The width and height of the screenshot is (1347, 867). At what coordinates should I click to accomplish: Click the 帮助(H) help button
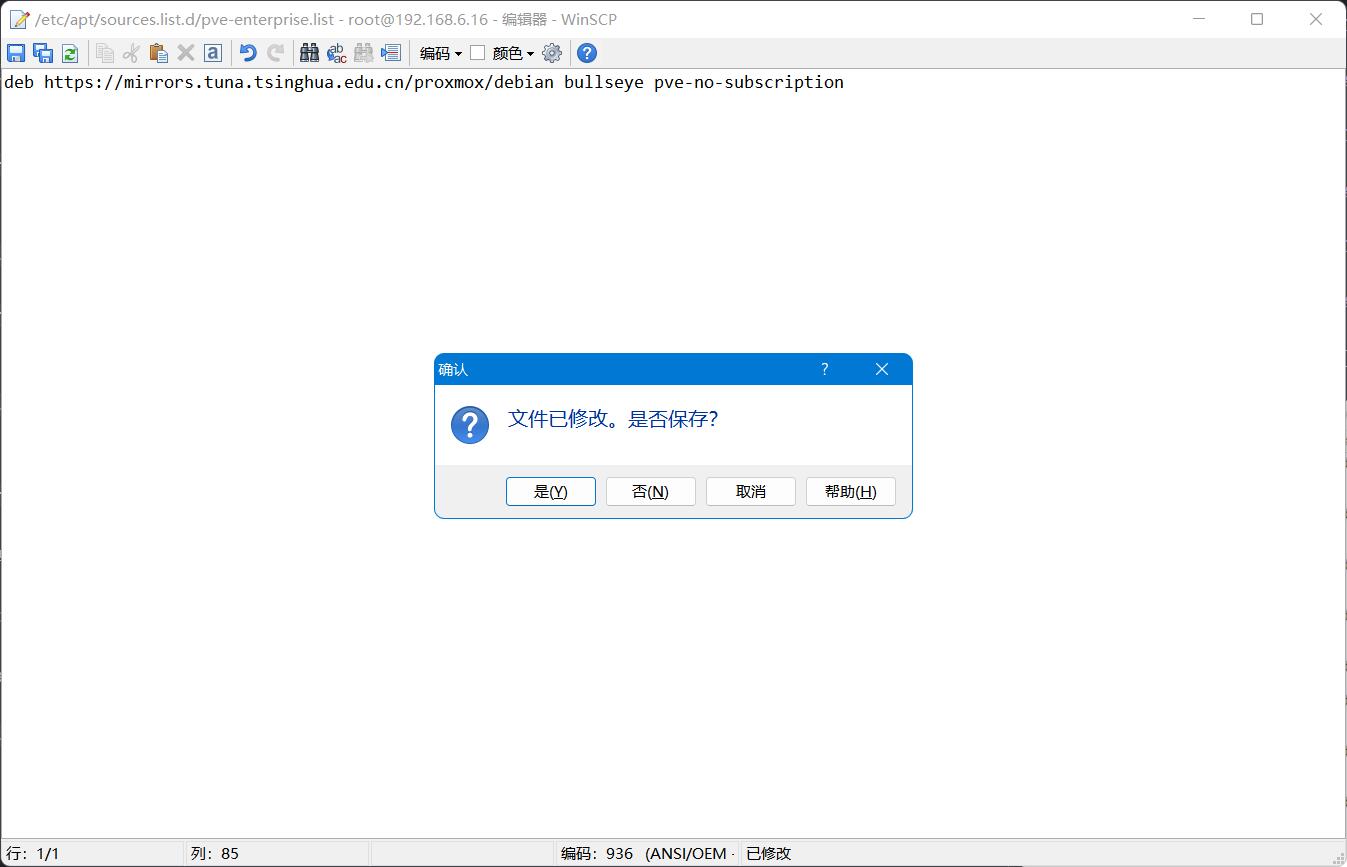click(851, 491)
